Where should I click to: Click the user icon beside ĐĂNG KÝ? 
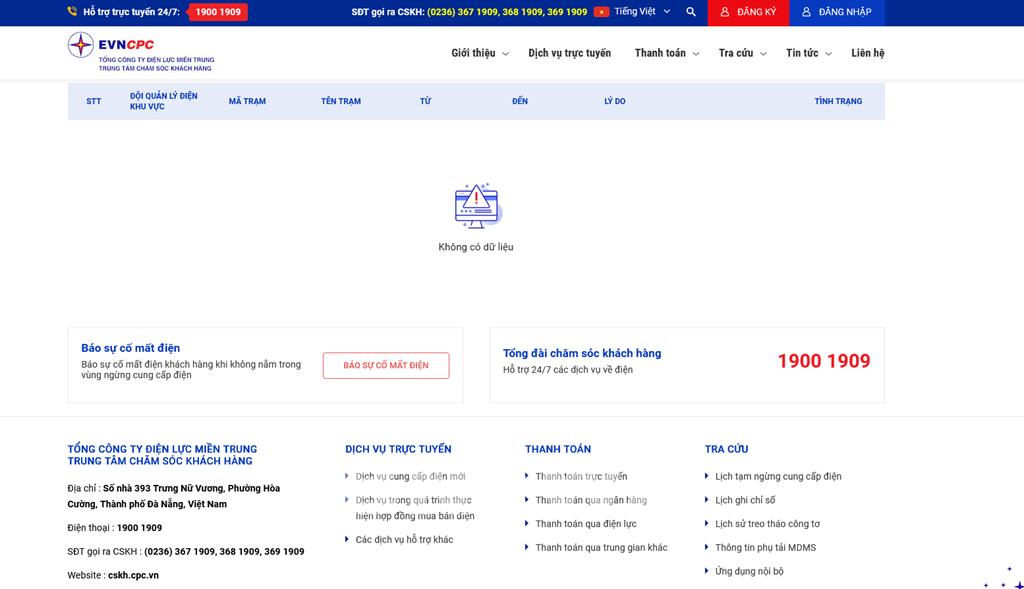pos(725,12)
